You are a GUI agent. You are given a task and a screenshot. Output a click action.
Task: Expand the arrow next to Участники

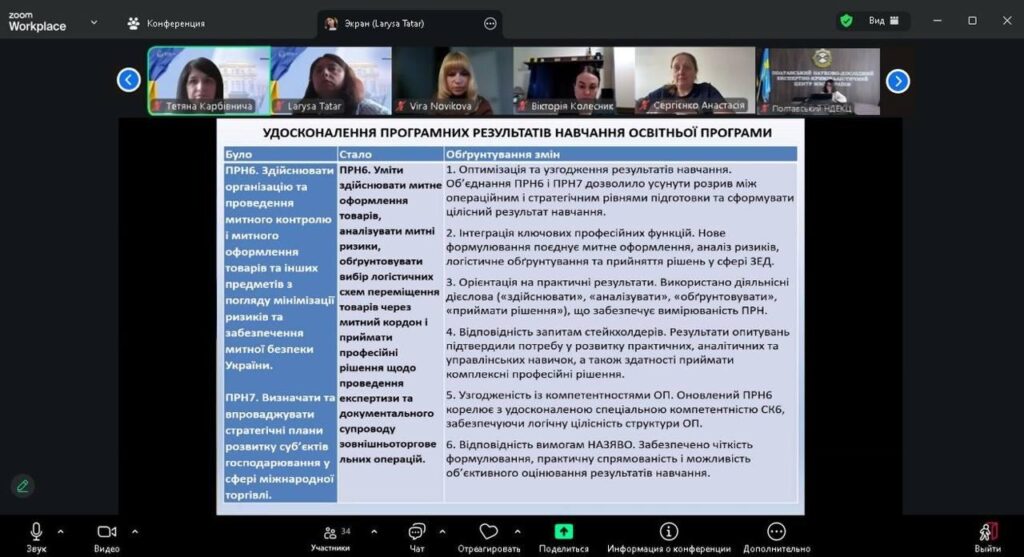(x=374, y=531)
